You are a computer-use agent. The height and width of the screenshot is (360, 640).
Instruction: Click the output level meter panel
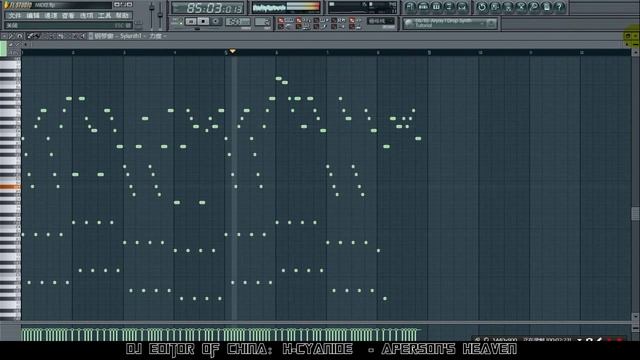pos(286,8)
